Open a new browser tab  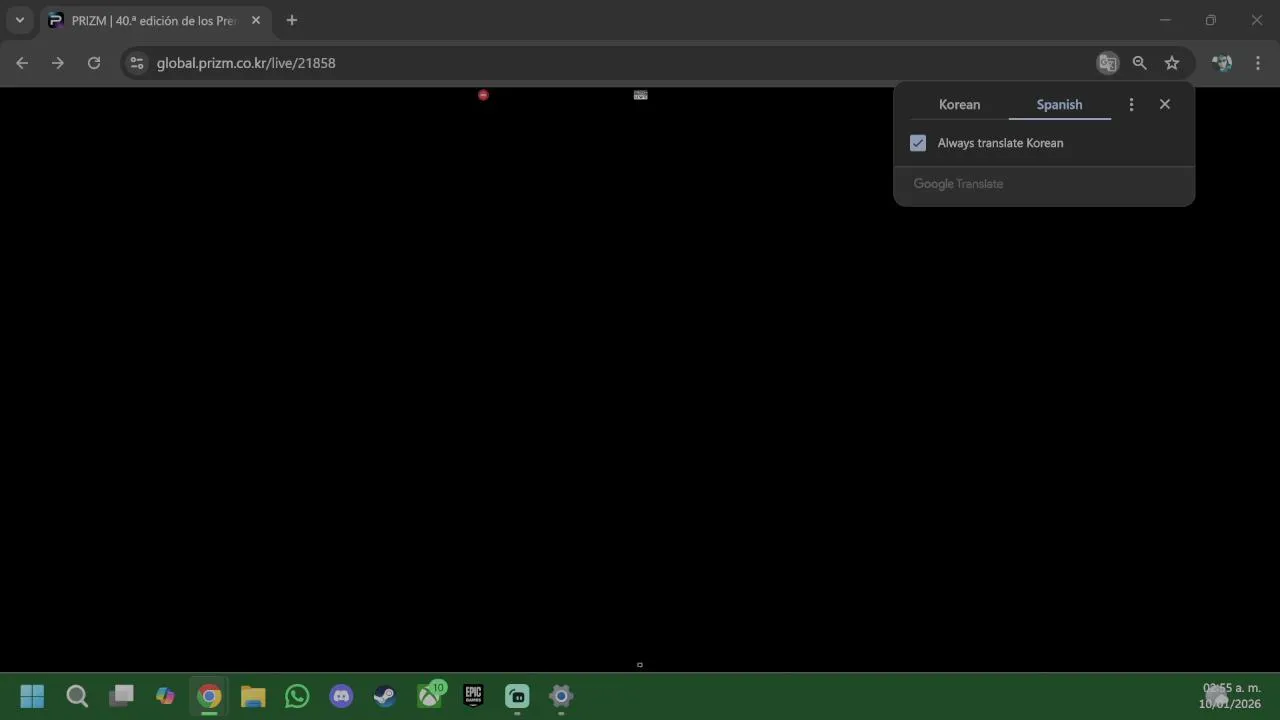tap(292, 20)
